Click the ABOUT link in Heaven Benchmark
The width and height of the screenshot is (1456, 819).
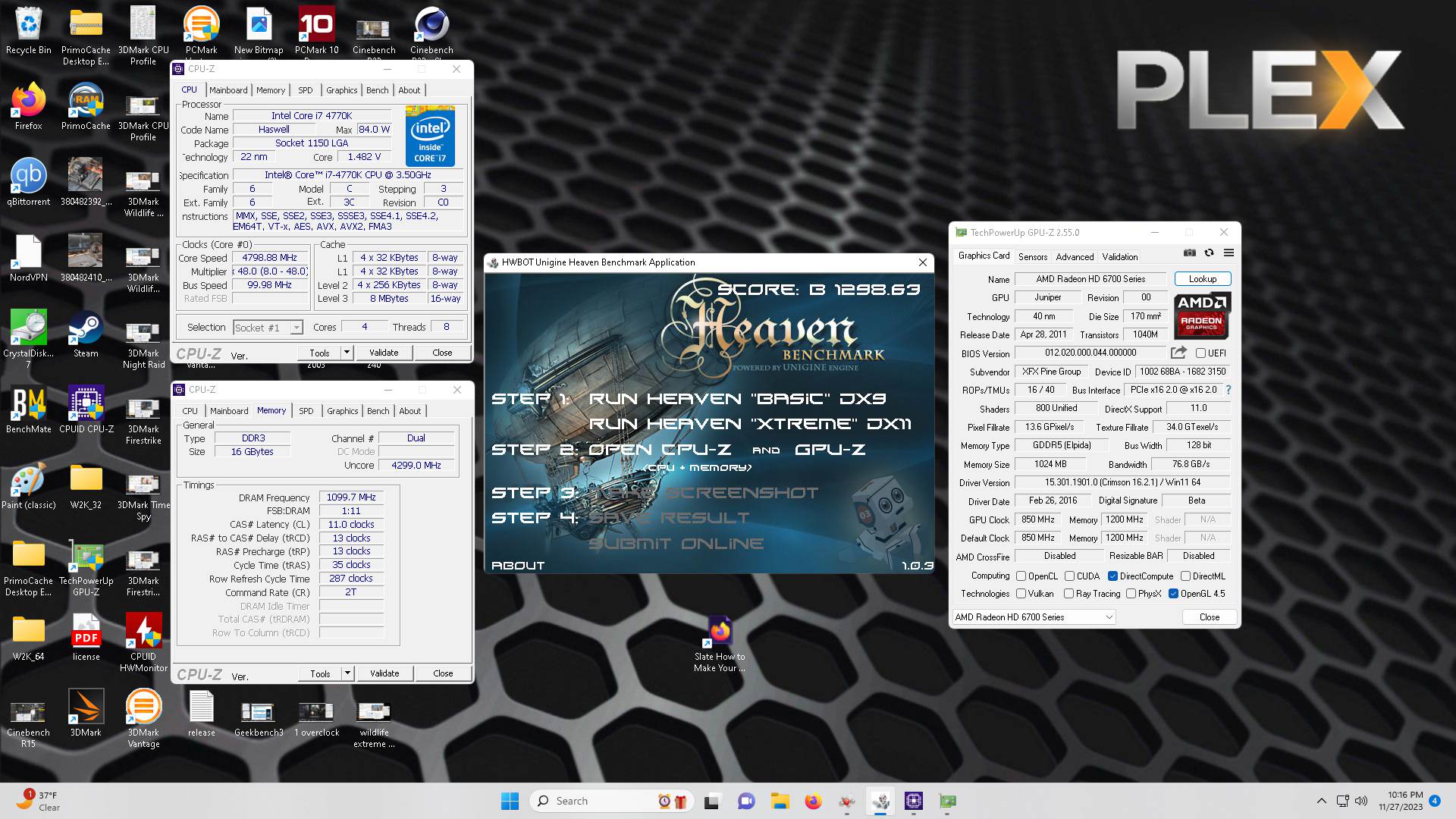point(518,566)
